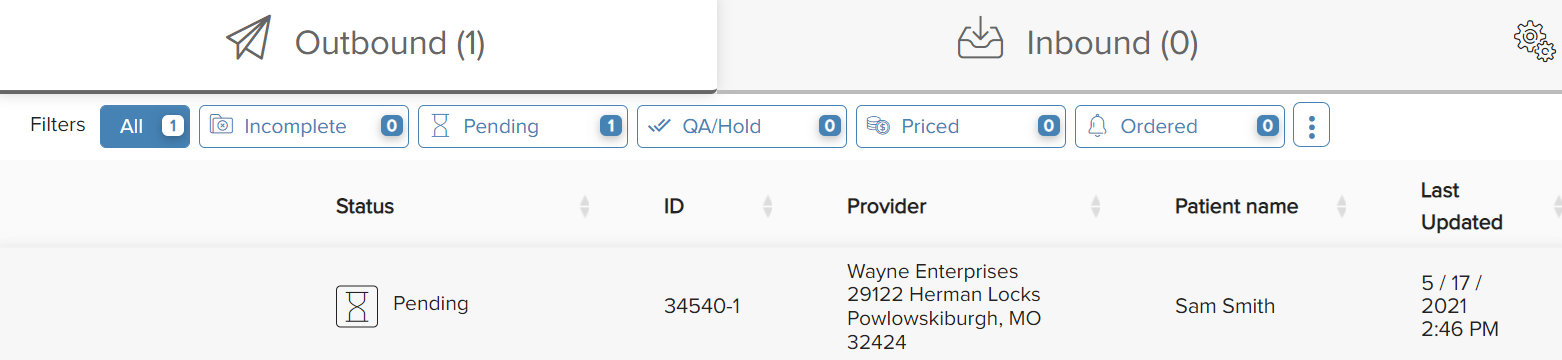Sort by Provider column arrows
This screenshot has height=360, width=1562.
[x=1096, y=207]
